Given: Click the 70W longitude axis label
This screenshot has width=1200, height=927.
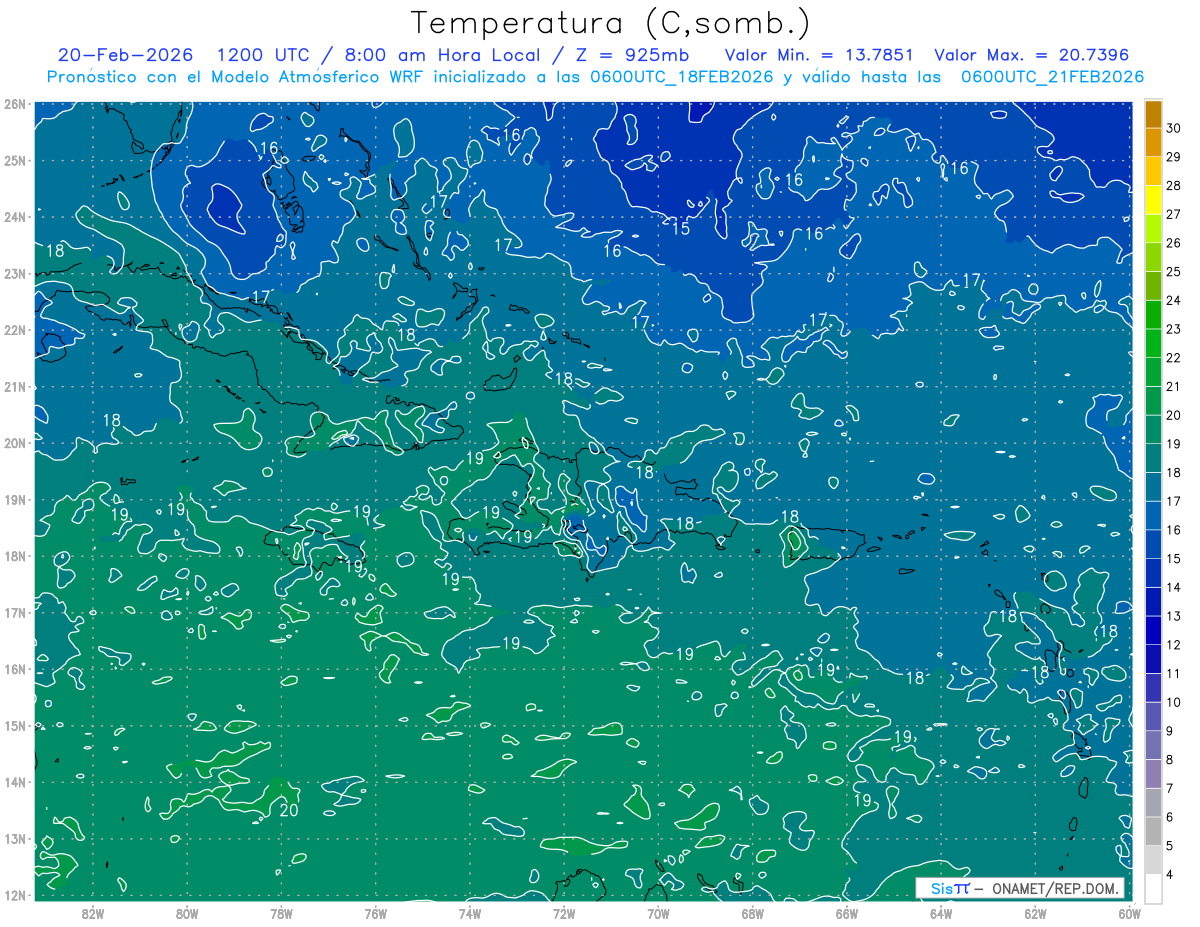Looking at the screenshot, I should [658, 912].
